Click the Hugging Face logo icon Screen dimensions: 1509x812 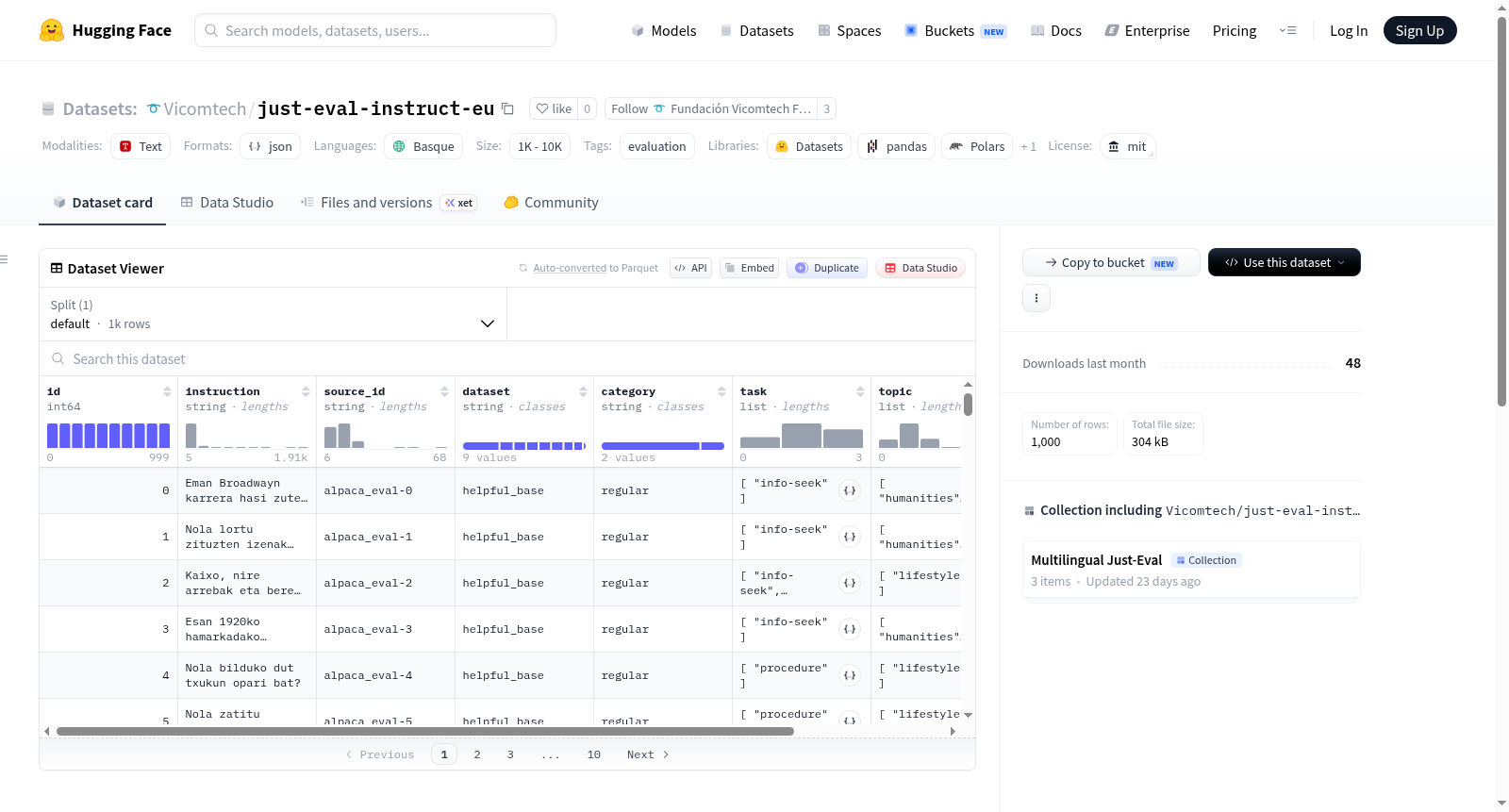pyautogui.click(x=52, y=30)
